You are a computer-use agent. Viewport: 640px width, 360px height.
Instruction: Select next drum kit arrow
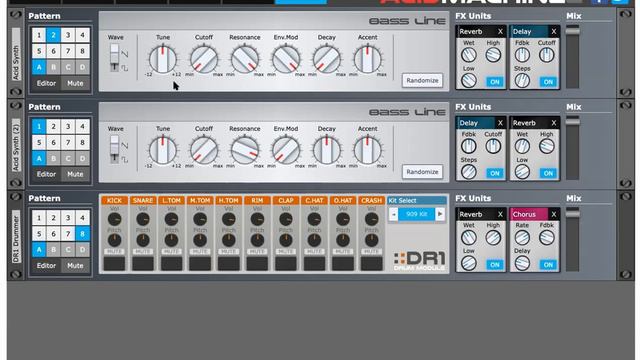pos(440,214)
